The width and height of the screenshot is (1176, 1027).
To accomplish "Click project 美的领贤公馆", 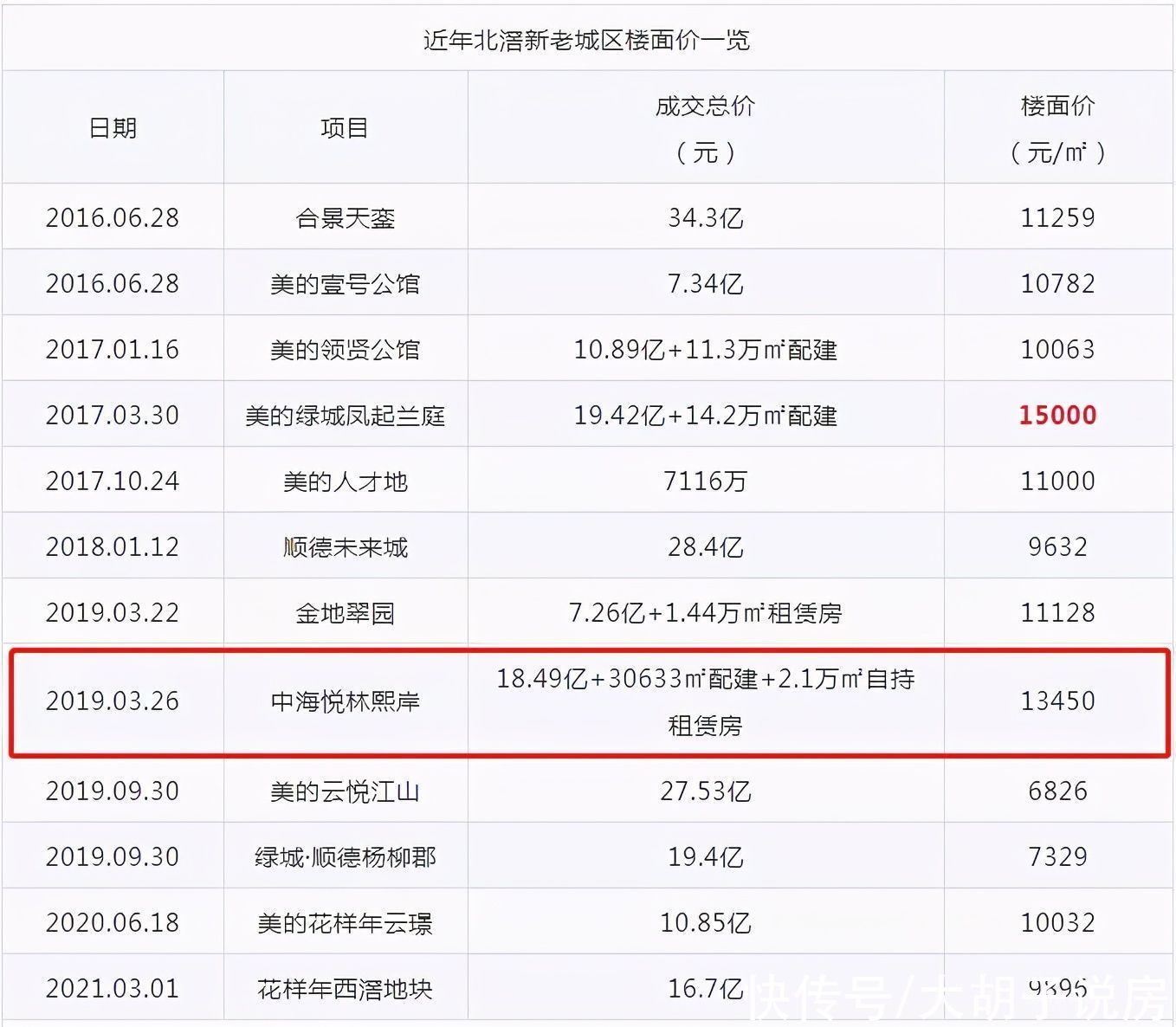I will 345,350.
